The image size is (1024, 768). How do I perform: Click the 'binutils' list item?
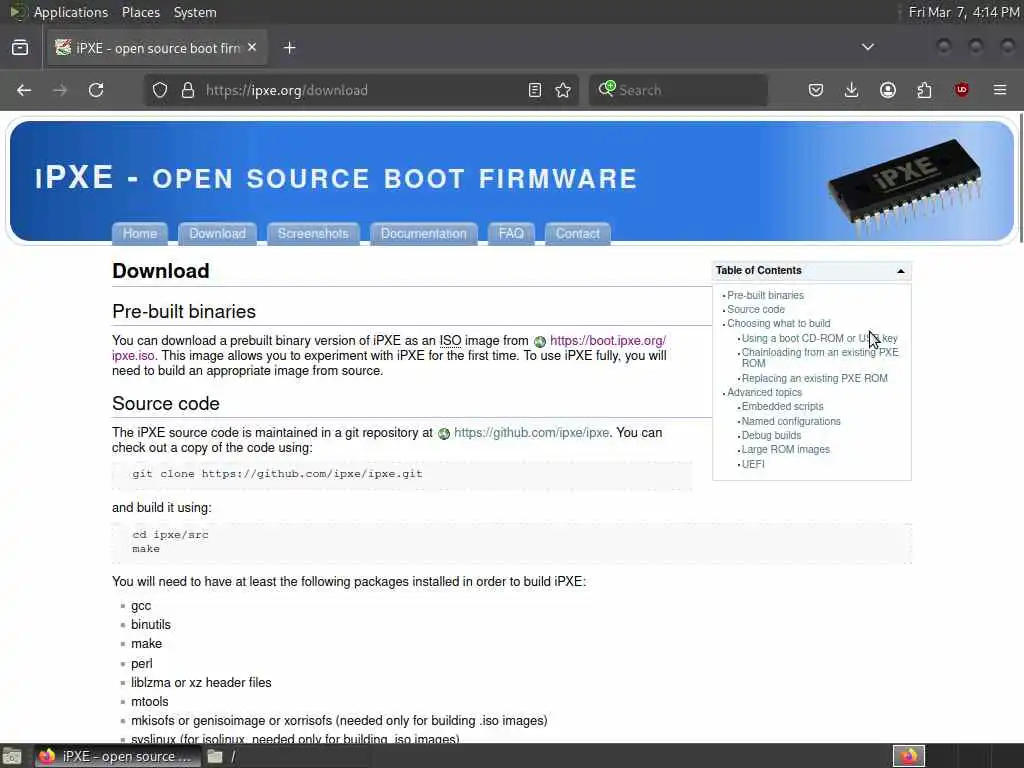(x=151, y=625)
